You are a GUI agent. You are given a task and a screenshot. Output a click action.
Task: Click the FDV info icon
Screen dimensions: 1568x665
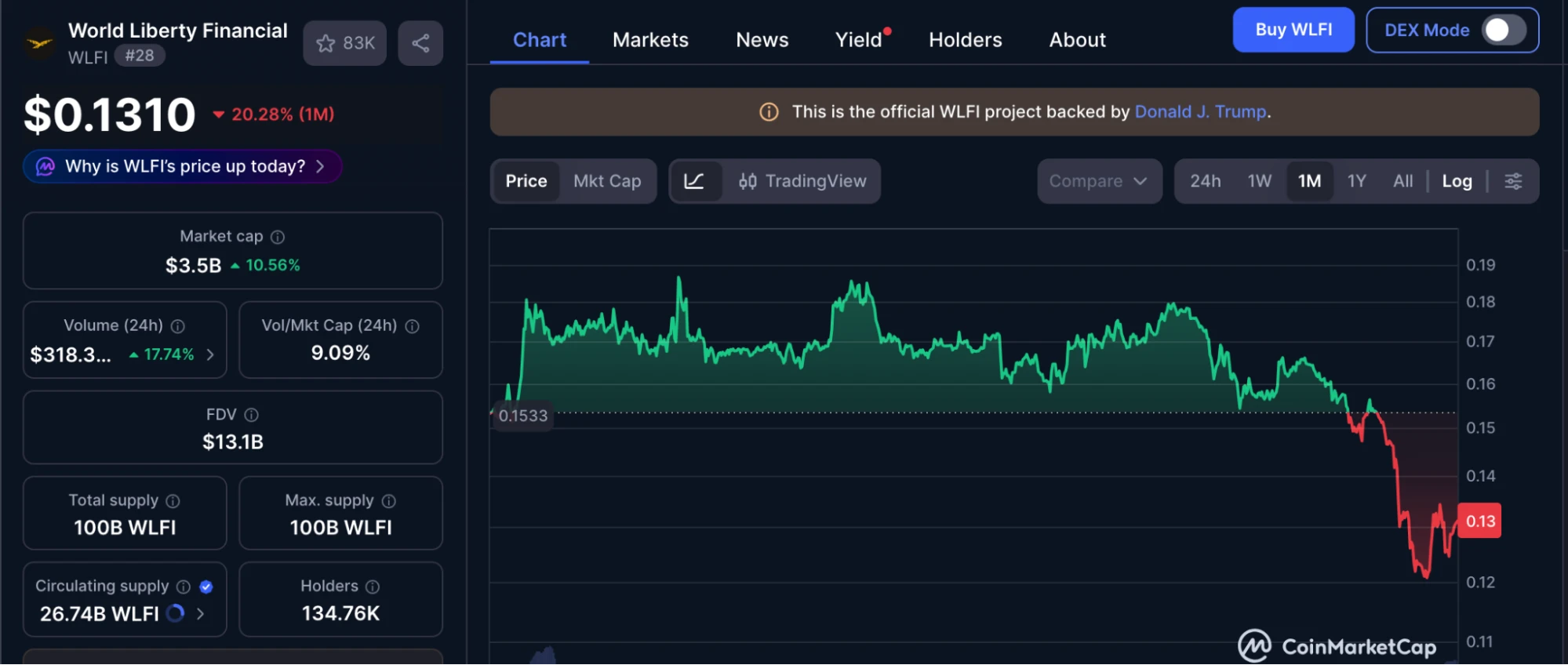251,415
